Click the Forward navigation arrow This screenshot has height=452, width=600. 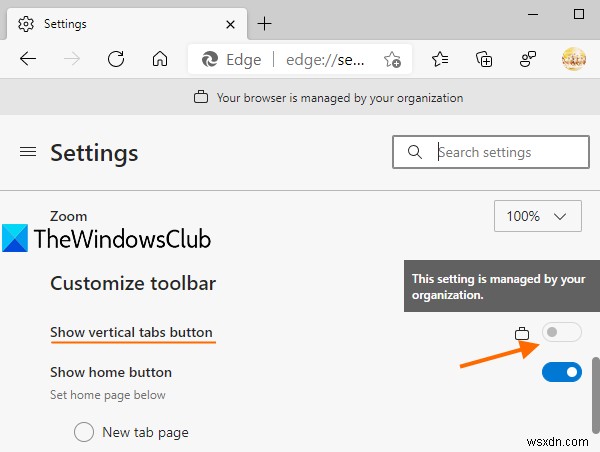click(x=72, y=59)
